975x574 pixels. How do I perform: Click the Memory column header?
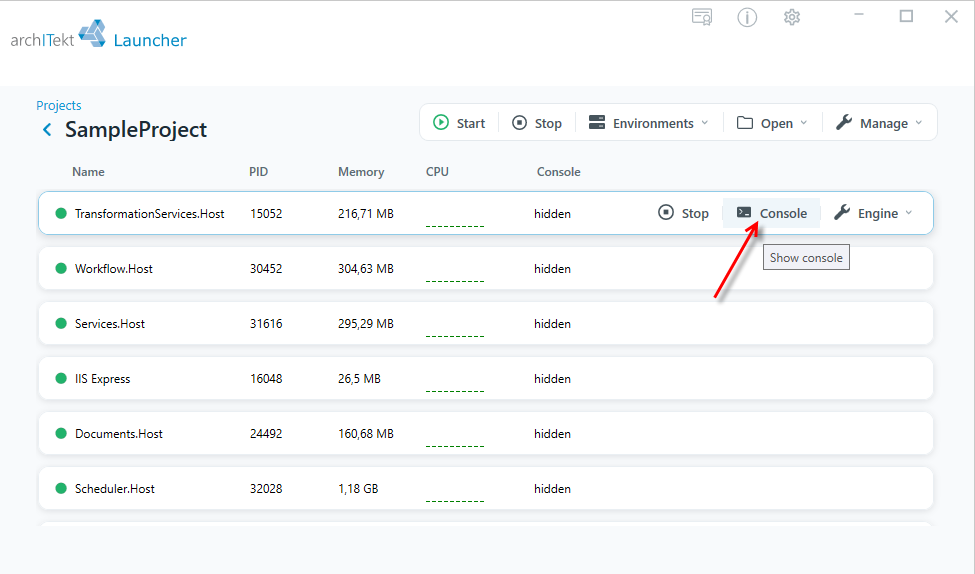point(361,172)
